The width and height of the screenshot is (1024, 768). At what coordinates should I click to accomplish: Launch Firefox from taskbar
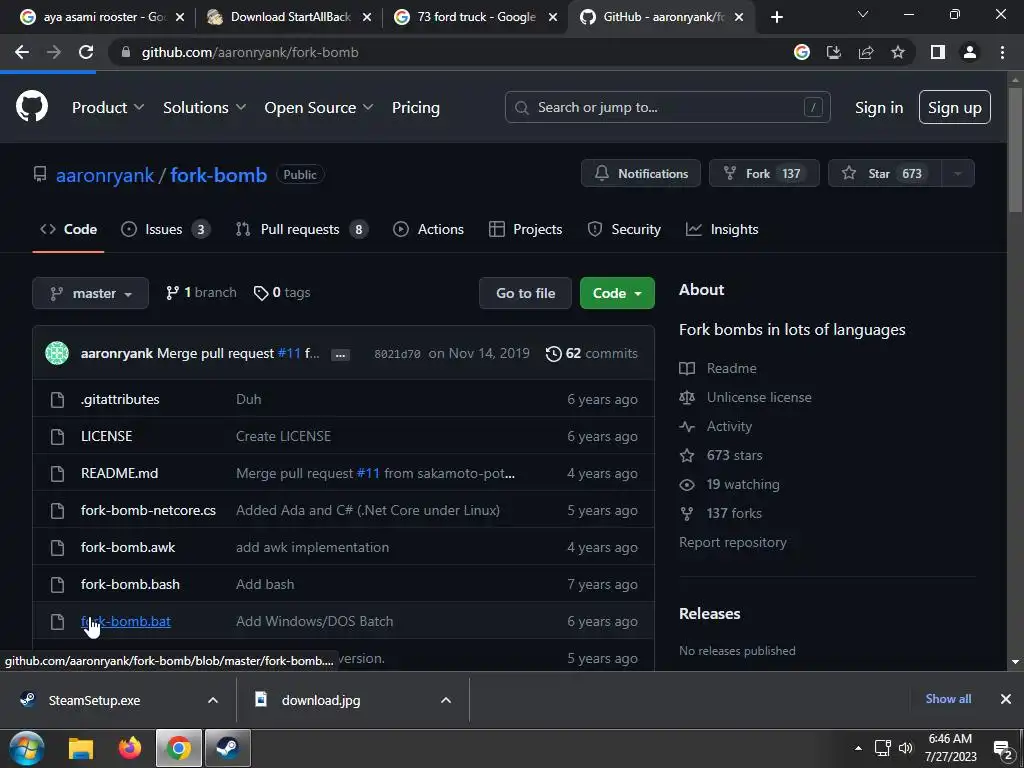pyautogui.click(x=129, y=748)
